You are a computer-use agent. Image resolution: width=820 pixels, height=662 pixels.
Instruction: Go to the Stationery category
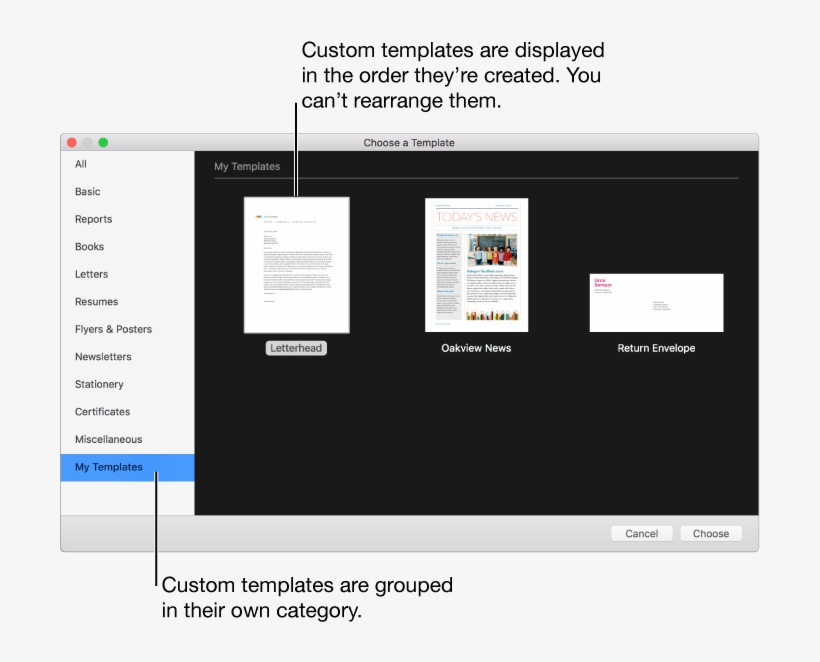click(x=99, y=384)
